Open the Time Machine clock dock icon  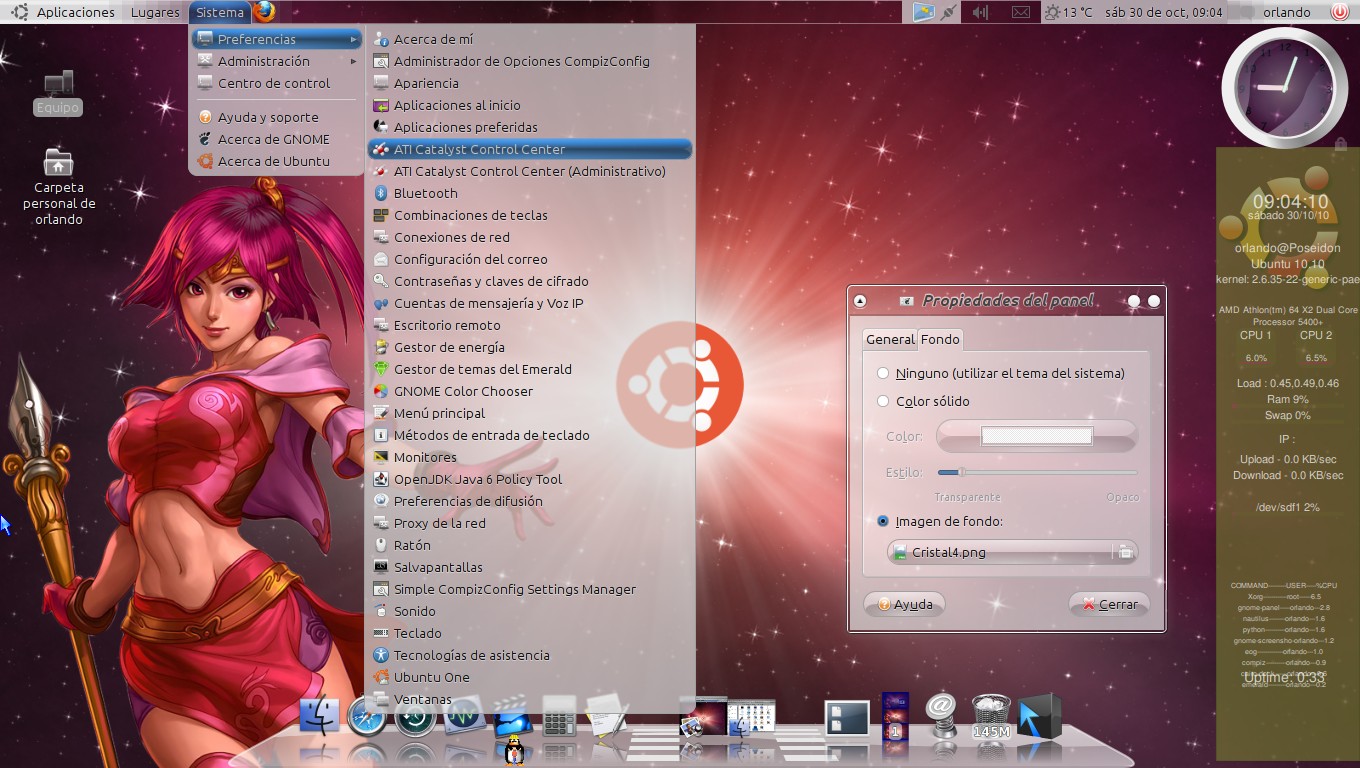415,717
